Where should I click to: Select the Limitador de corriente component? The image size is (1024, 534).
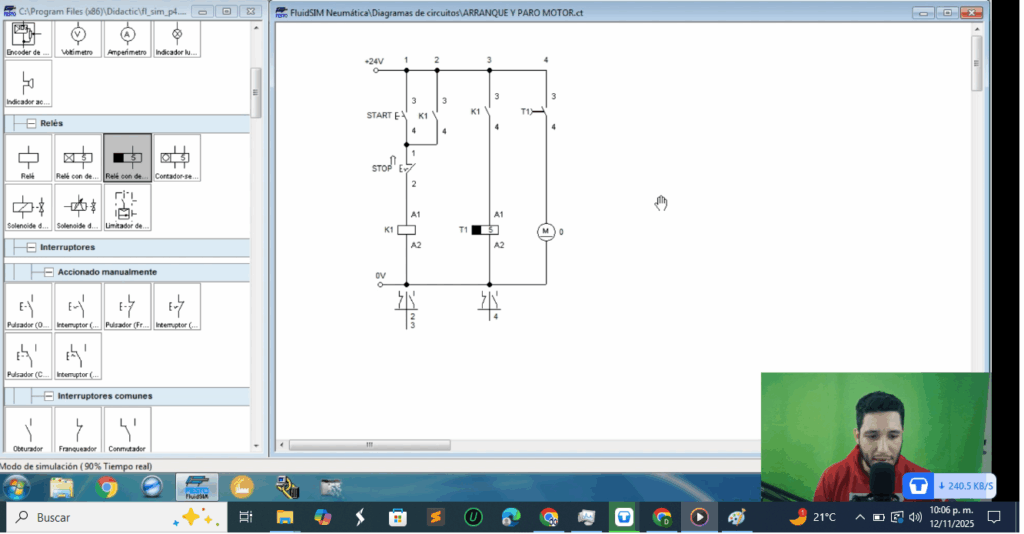click(x=128, y=208)
